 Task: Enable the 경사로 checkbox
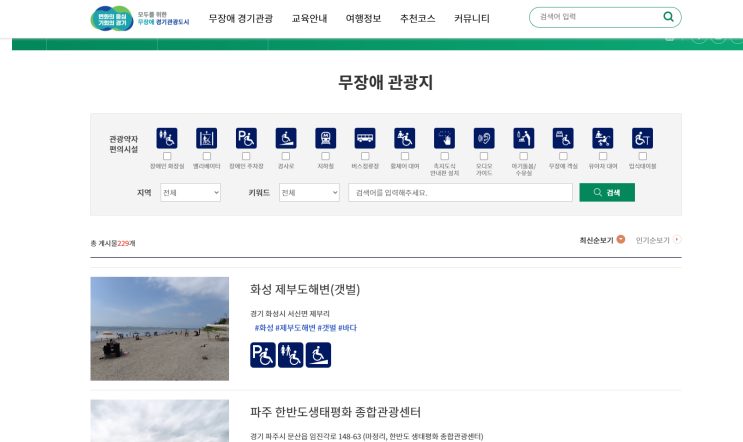(286, 156)
